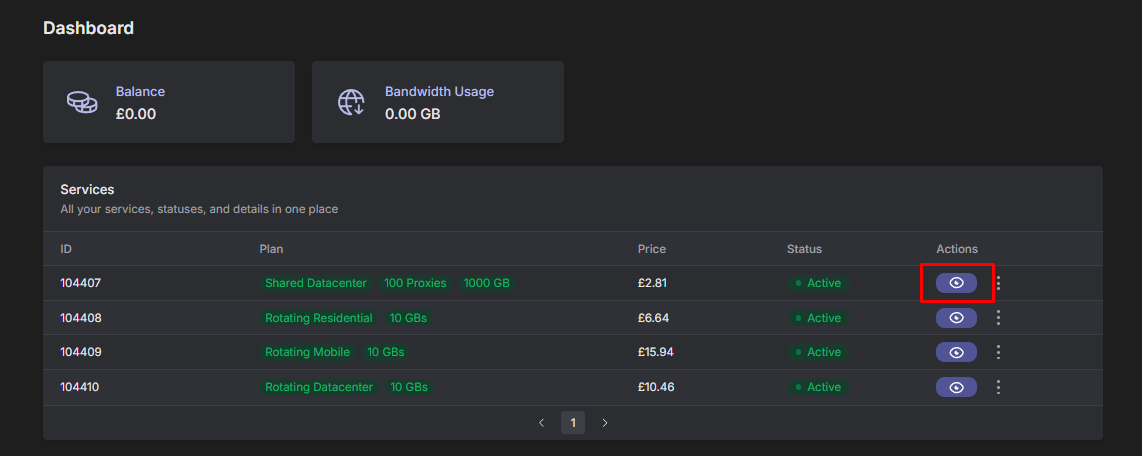Click the Status column header
Image resolution: width=1142 pixels, height=456 pixels.
point(804,249)
